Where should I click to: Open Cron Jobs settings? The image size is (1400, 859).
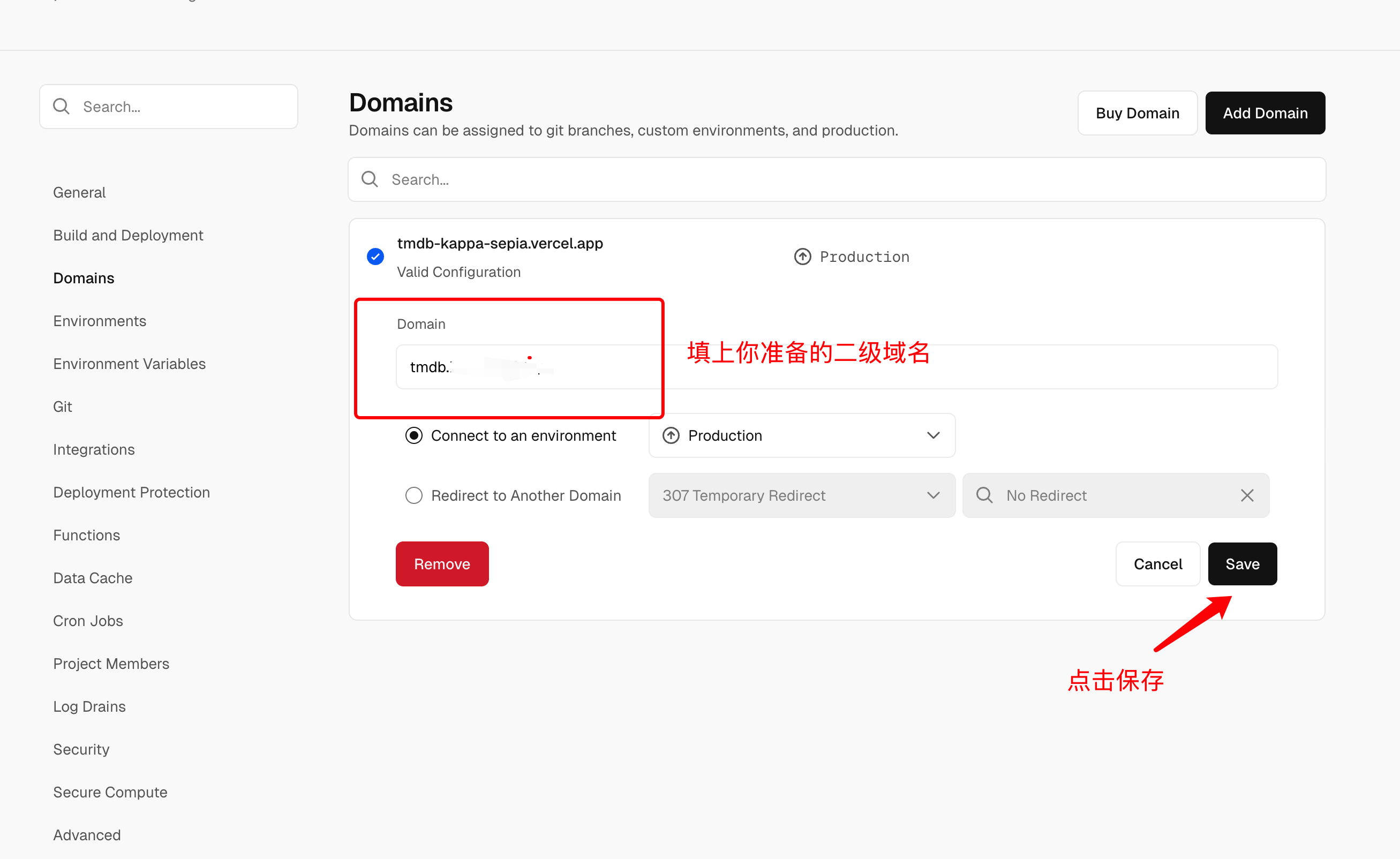[x=88, y=621]
